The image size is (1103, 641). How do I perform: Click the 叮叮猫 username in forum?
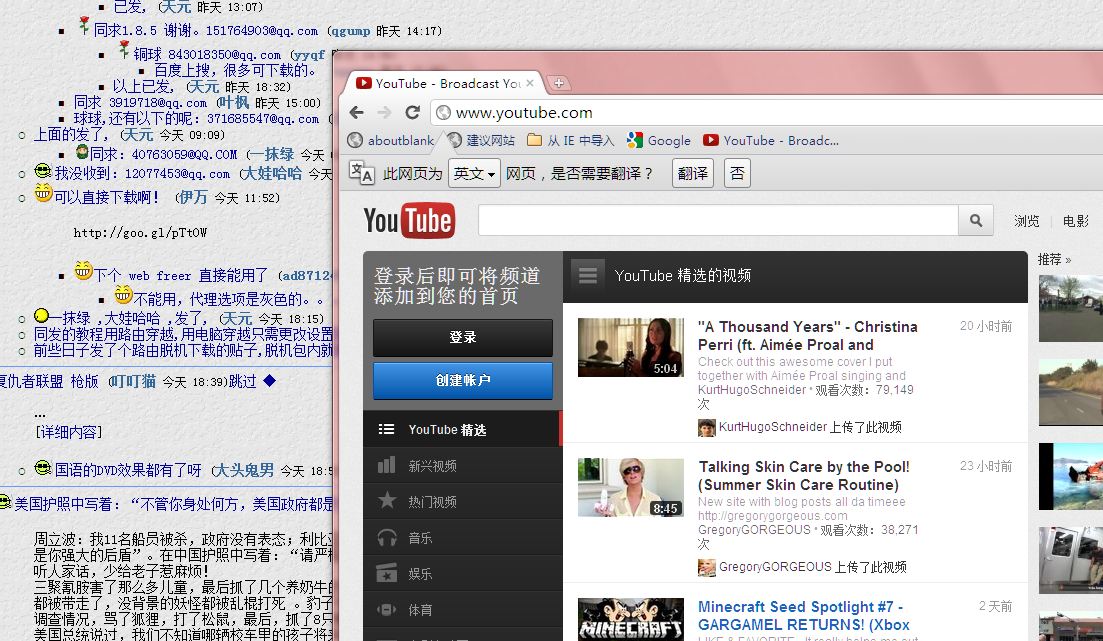point(134,381)
